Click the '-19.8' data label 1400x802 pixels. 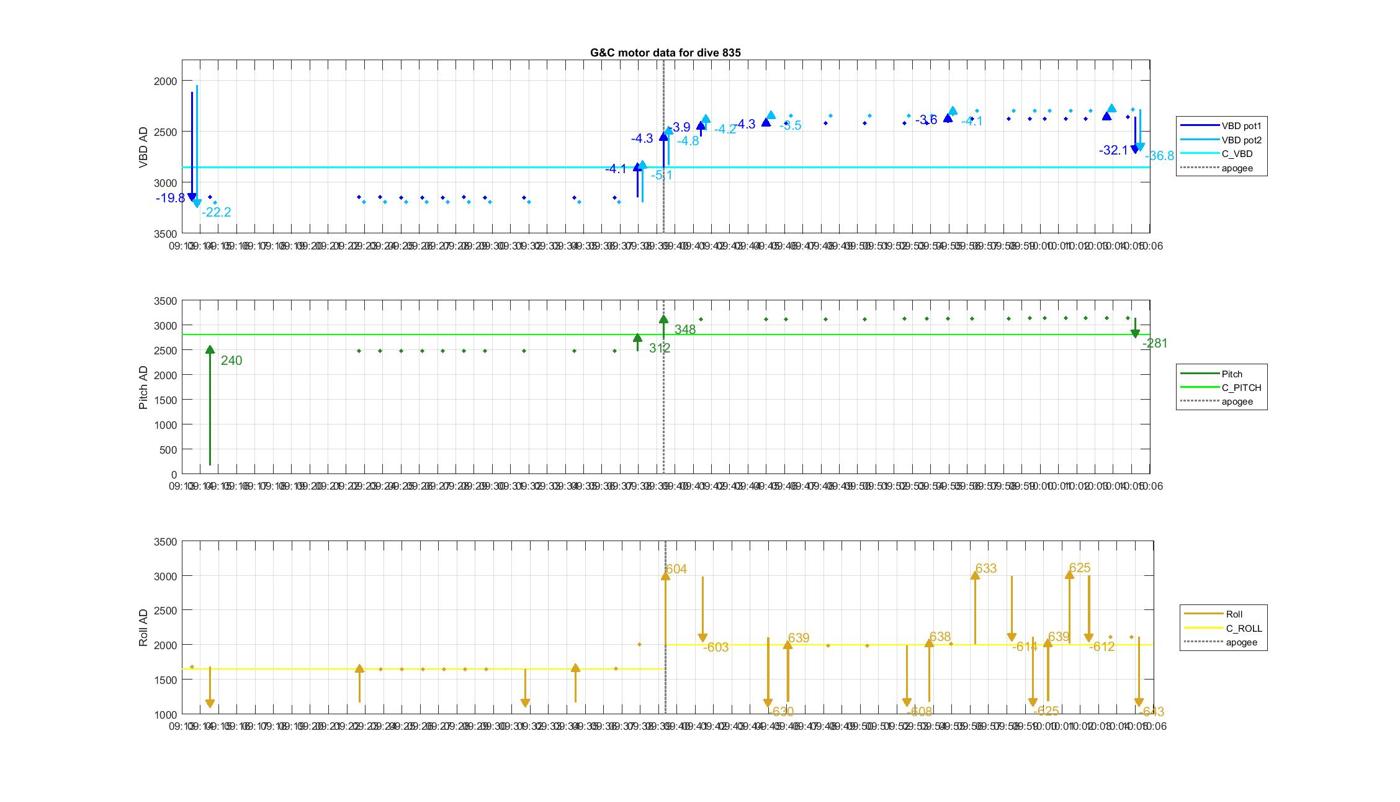click(170, 198)
